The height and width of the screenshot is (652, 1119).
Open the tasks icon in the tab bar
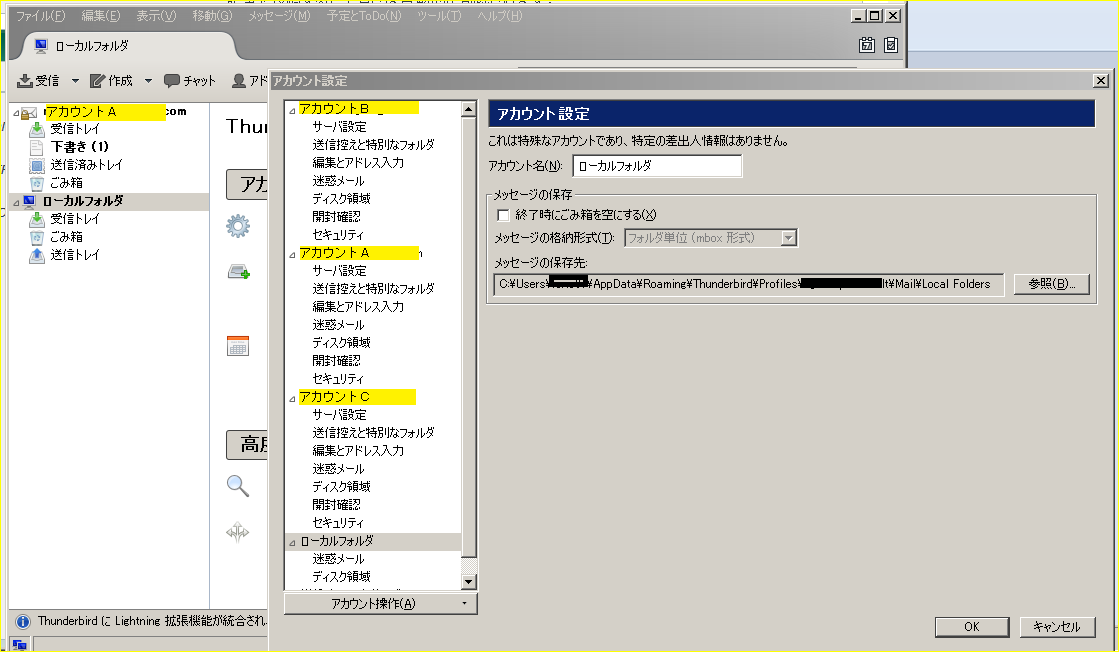(891, 45)
